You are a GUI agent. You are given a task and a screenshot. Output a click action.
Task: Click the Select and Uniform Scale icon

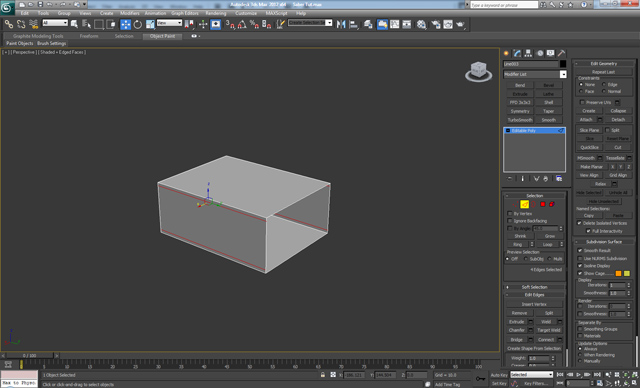click(150, 24)
